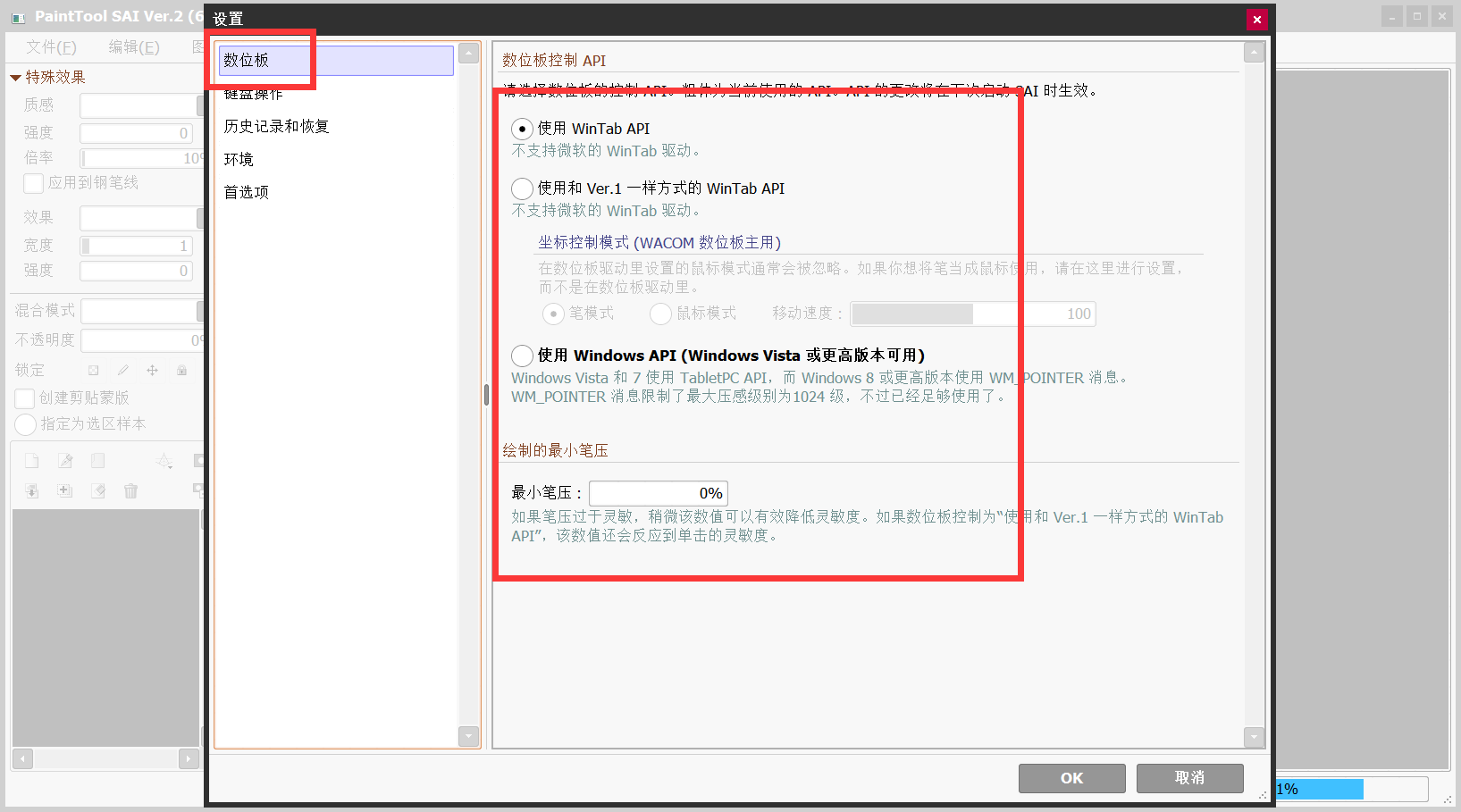The width and height of the screenshot is (1461, 812).
Task: Select 使用 Windows API radio option
Action: click(522, 356)
